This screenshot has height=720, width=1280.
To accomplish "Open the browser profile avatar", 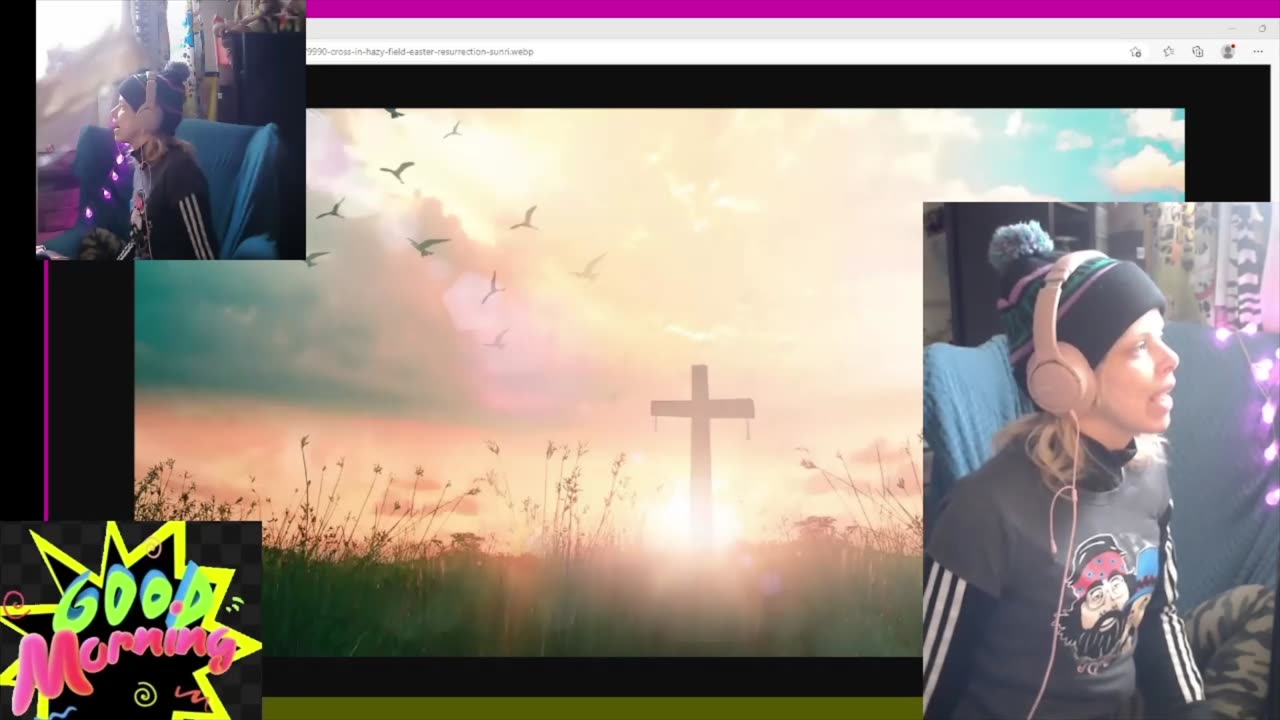I will point(1228,52).
